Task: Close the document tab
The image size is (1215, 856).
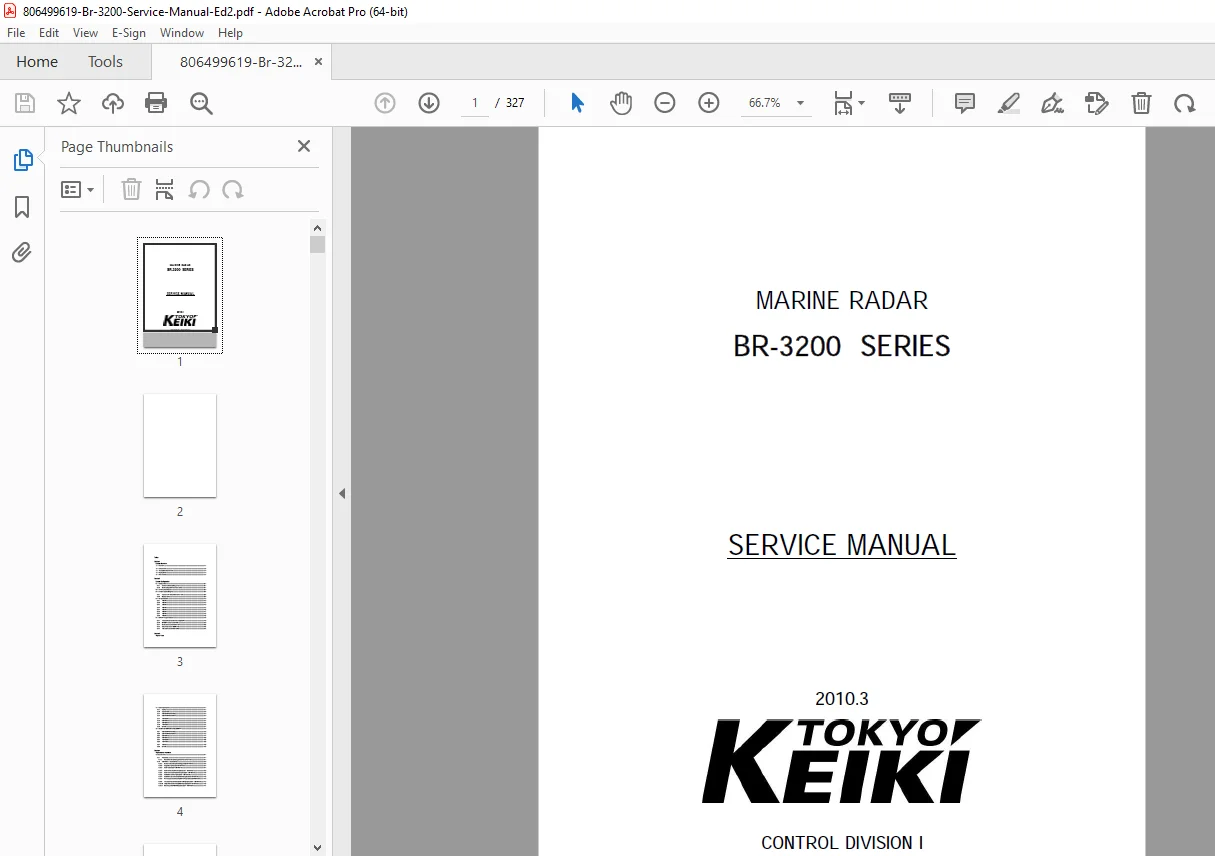Action: coord(319,61)
